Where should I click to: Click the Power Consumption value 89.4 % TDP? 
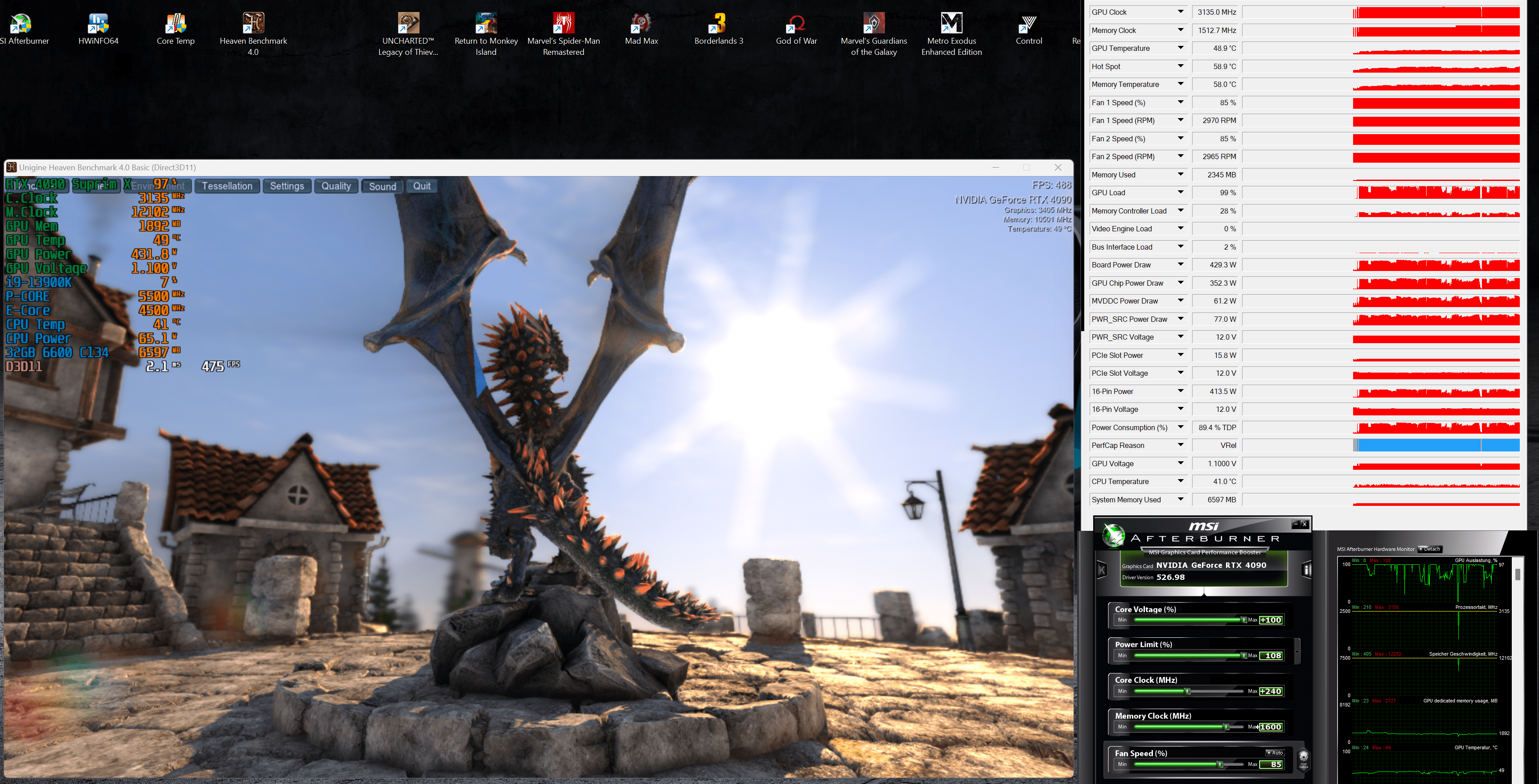point(1214,427)
